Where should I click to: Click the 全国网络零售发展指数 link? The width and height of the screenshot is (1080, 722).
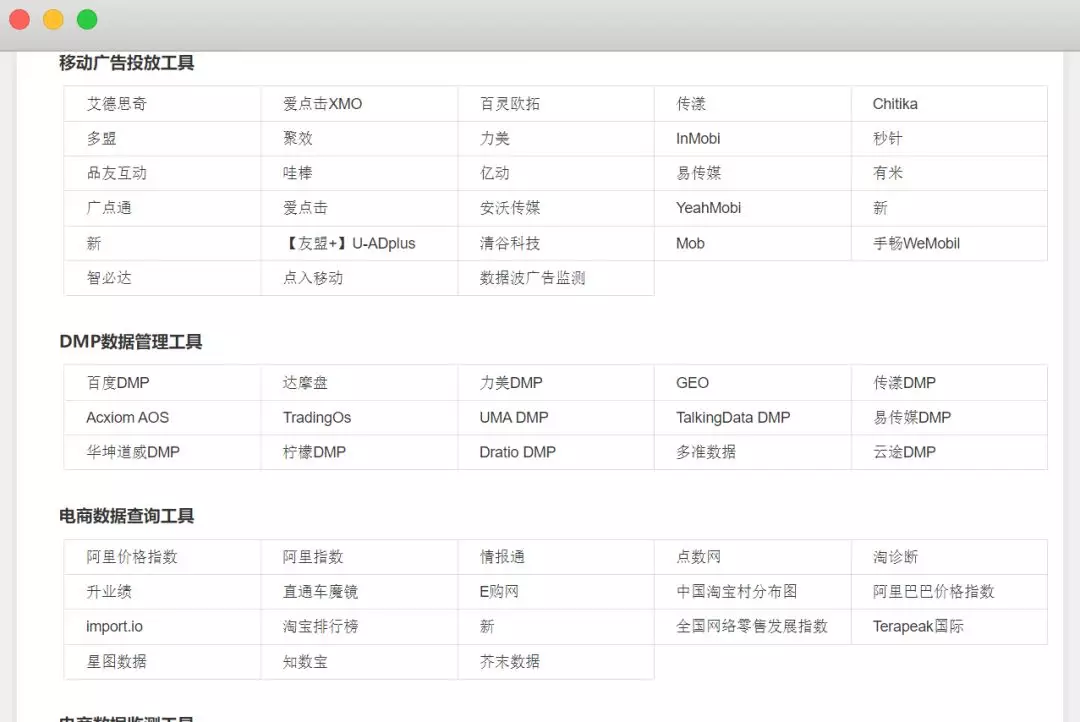point(751,626)
